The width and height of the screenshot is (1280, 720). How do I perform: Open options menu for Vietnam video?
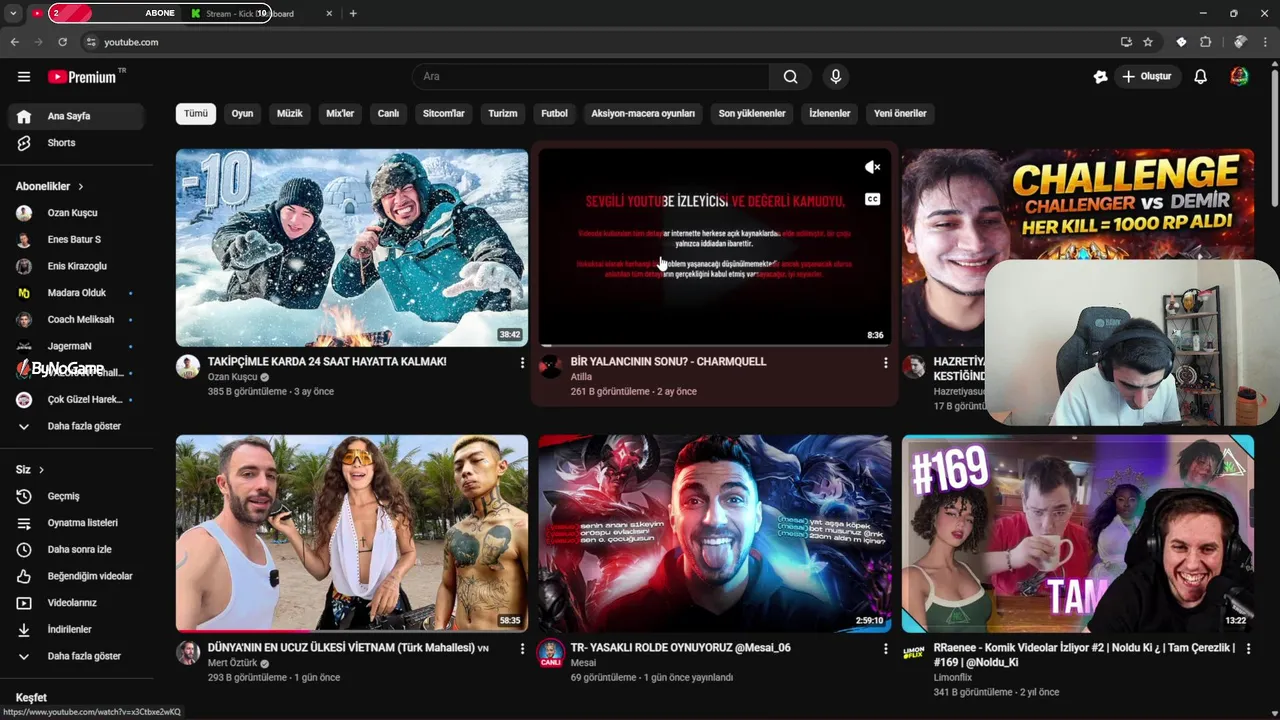(522, 649)
